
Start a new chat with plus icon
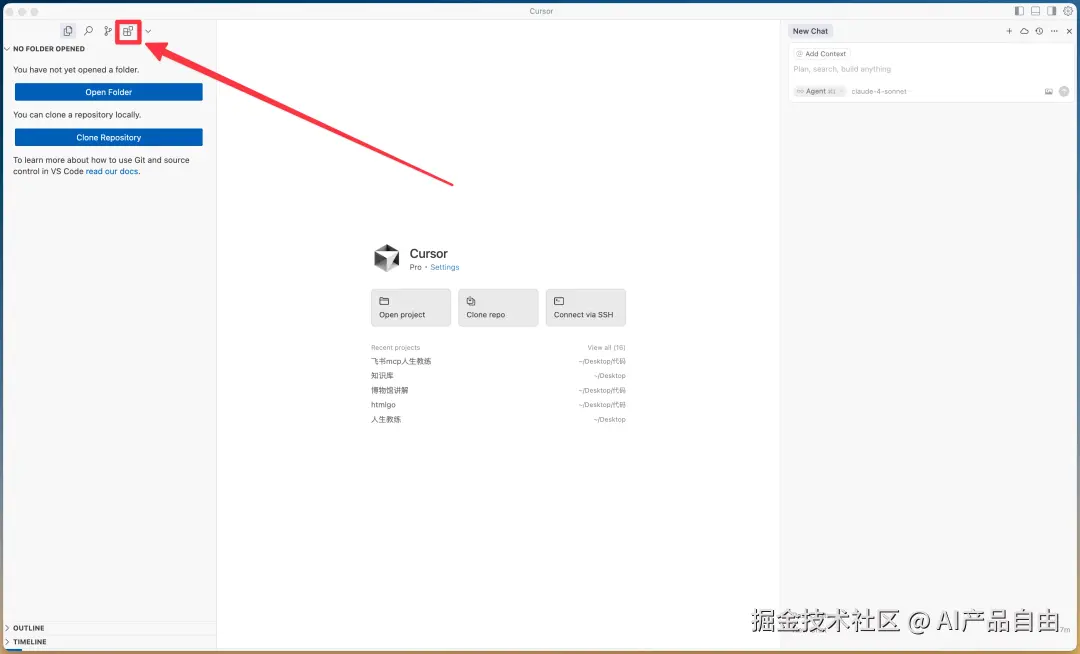1009,31
